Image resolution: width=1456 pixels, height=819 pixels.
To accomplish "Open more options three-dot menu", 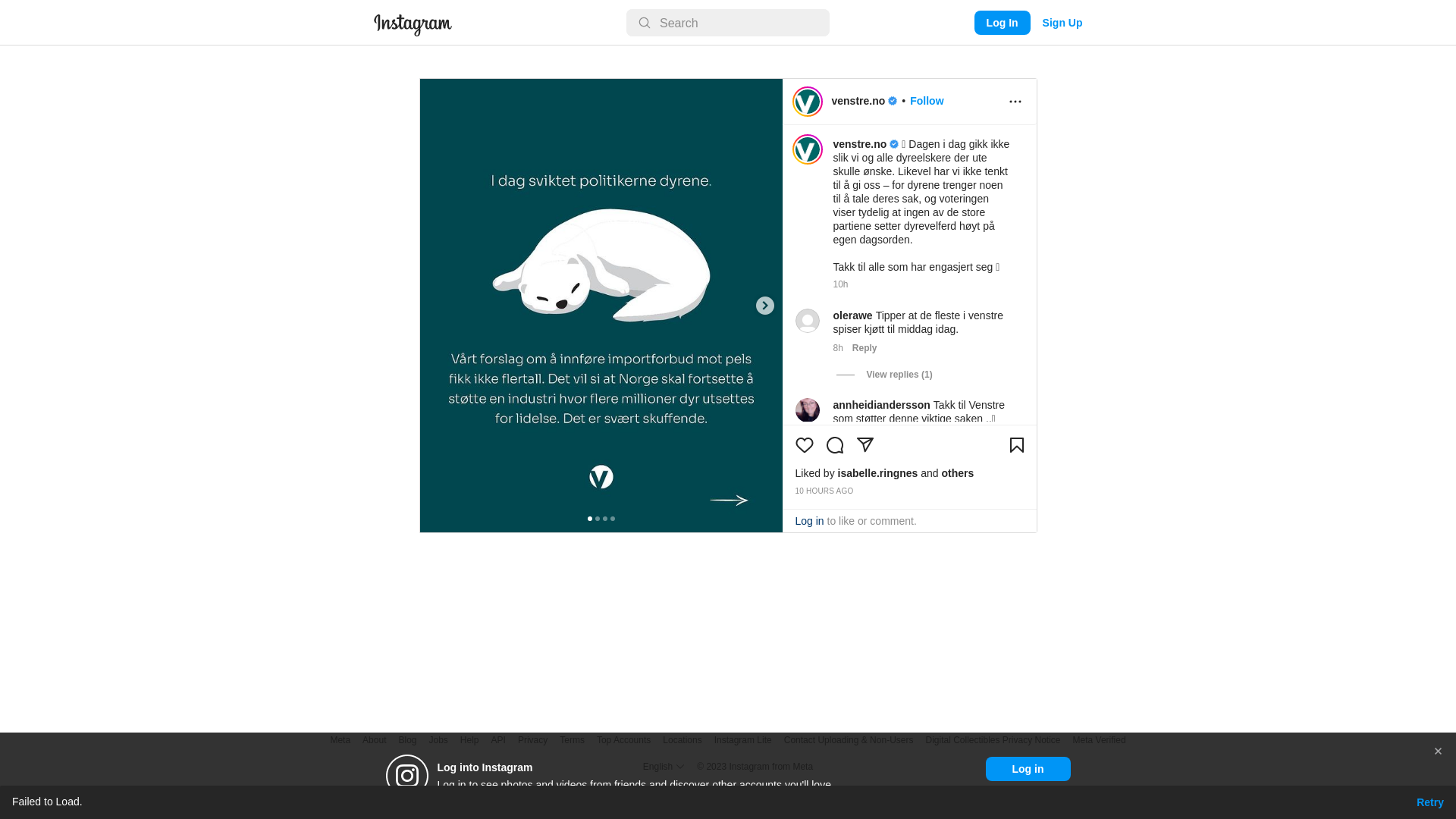I will pyautogui.click(x=1015, y=102).
